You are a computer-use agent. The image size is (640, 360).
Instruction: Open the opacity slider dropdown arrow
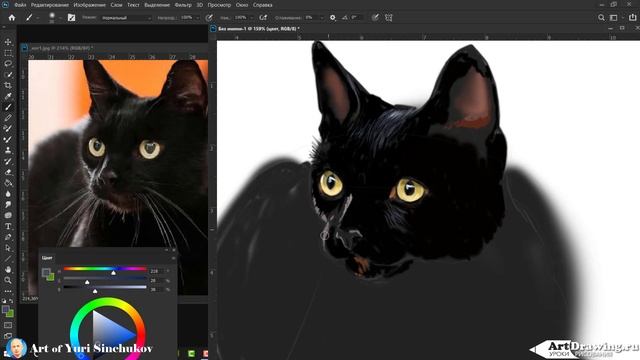pyautogui.click(x=198, y=18)
